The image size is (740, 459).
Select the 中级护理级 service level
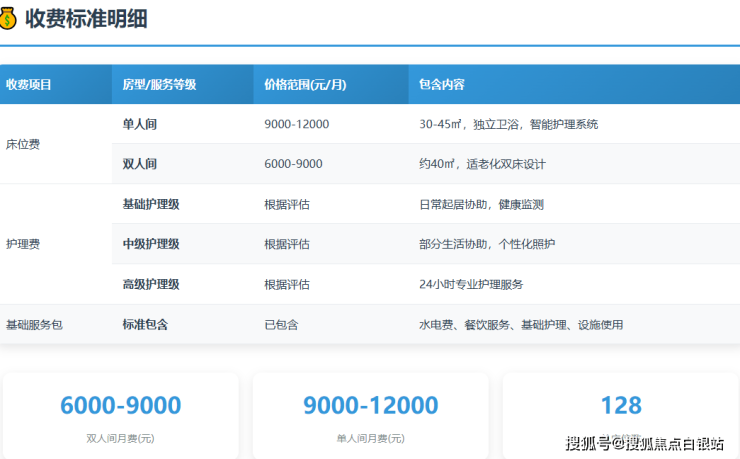(x=151, y=244)
